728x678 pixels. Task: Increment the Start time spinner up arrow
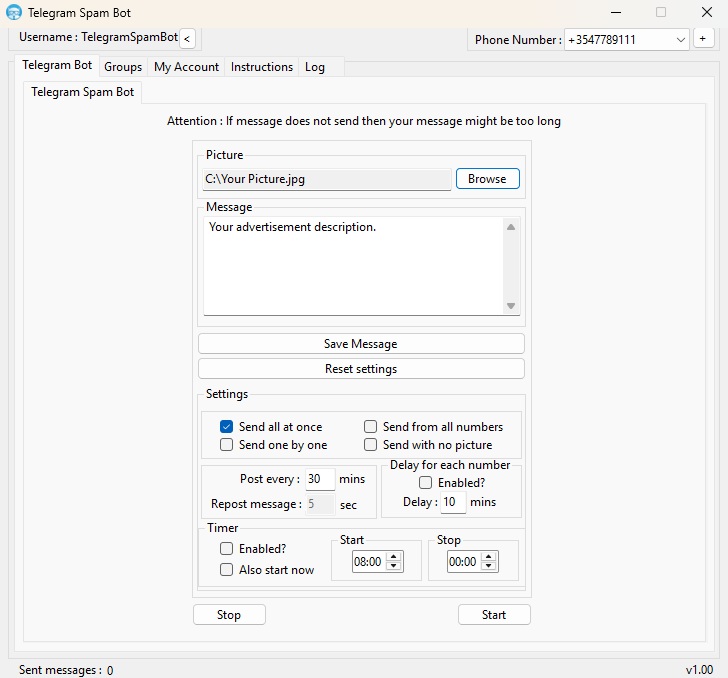(393, 557)
